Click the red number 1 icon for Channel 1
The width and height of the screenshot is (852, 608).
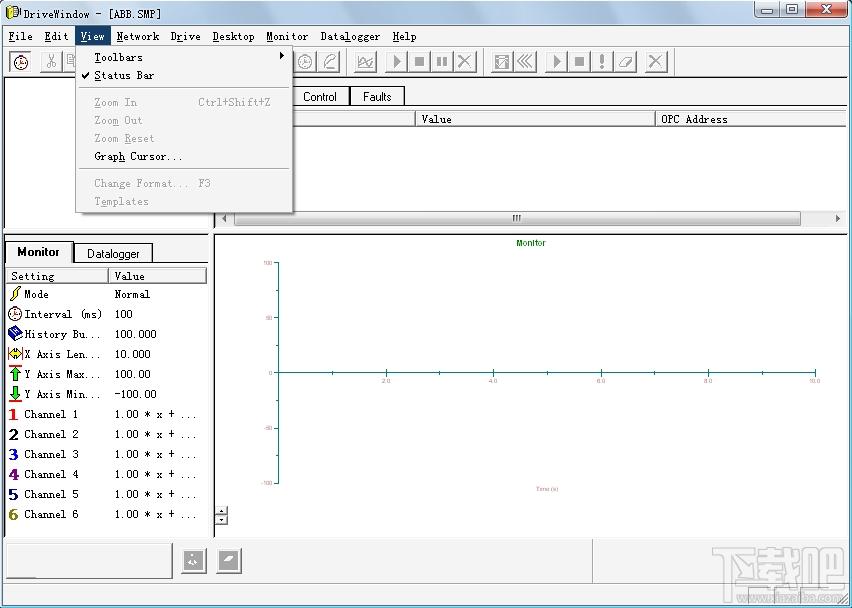(x=14, y=415)
